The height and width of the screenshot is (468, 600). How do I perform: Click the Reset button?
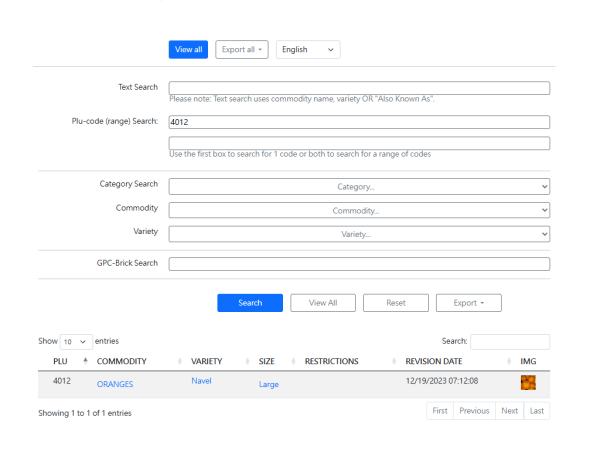click(x=396, y=303)
